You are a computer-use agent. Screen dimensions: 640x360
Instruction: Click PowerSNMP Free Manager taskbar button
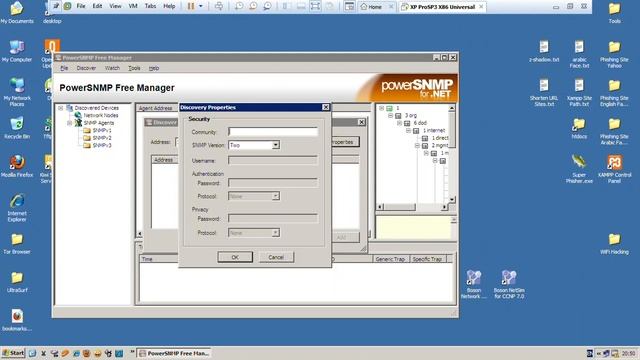(x=174, y=353)
